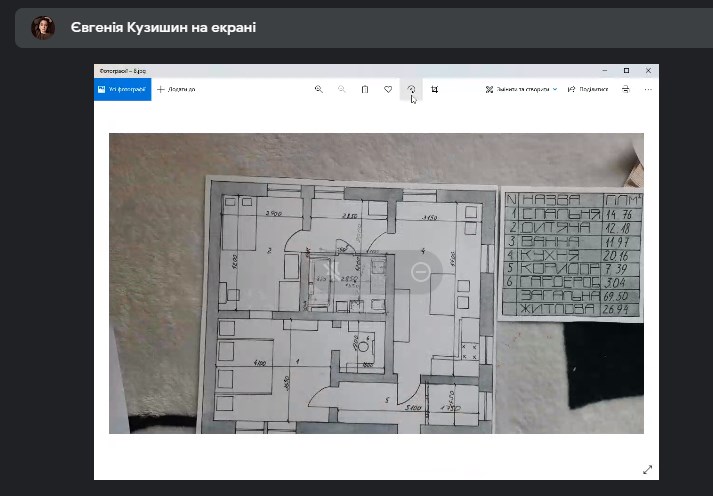
Task: Click the area value '69.50' in table
Action: [x=616, y=296]
